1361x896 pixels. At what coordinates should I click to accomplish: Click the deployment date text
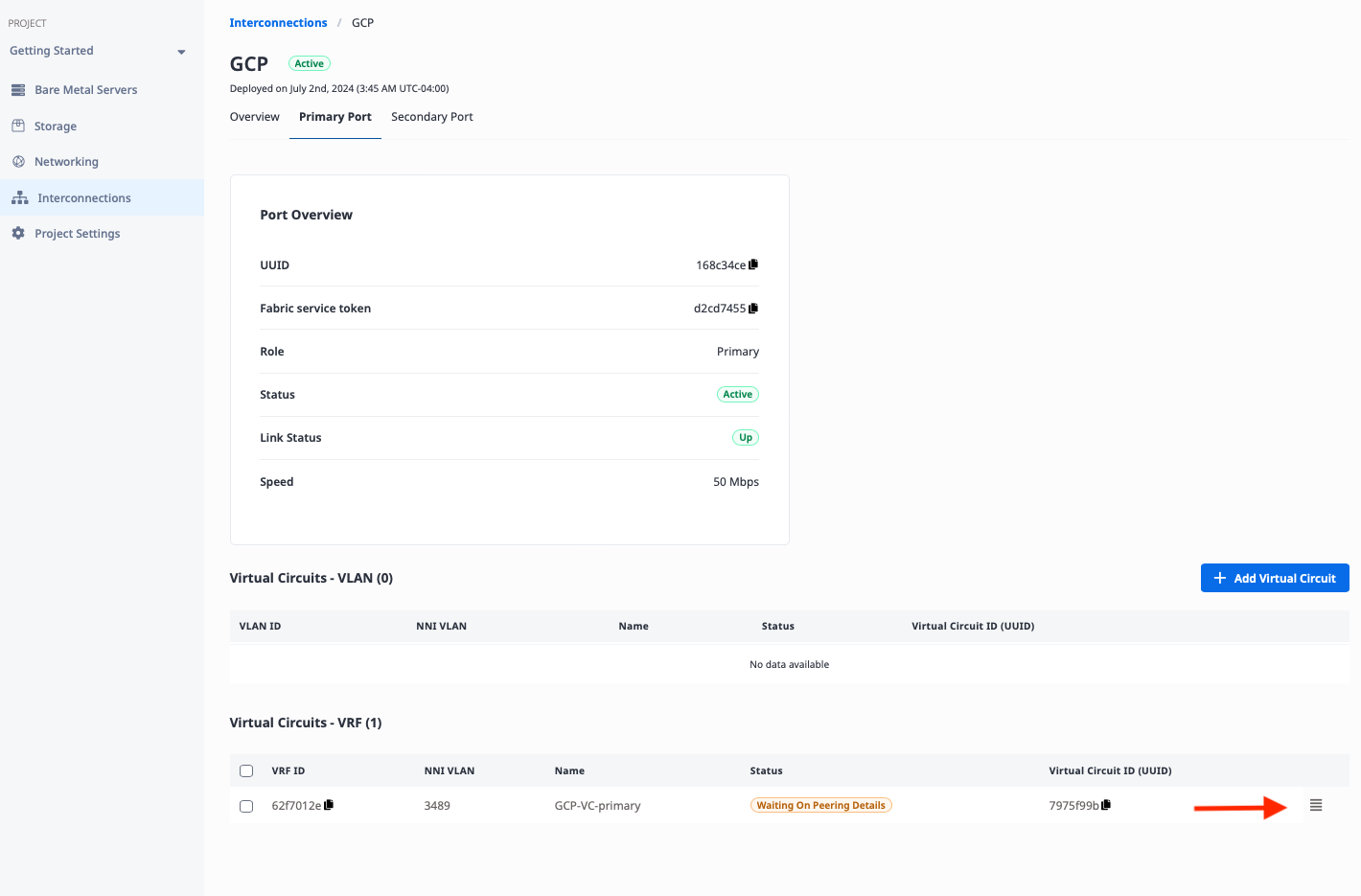[339, 88]
